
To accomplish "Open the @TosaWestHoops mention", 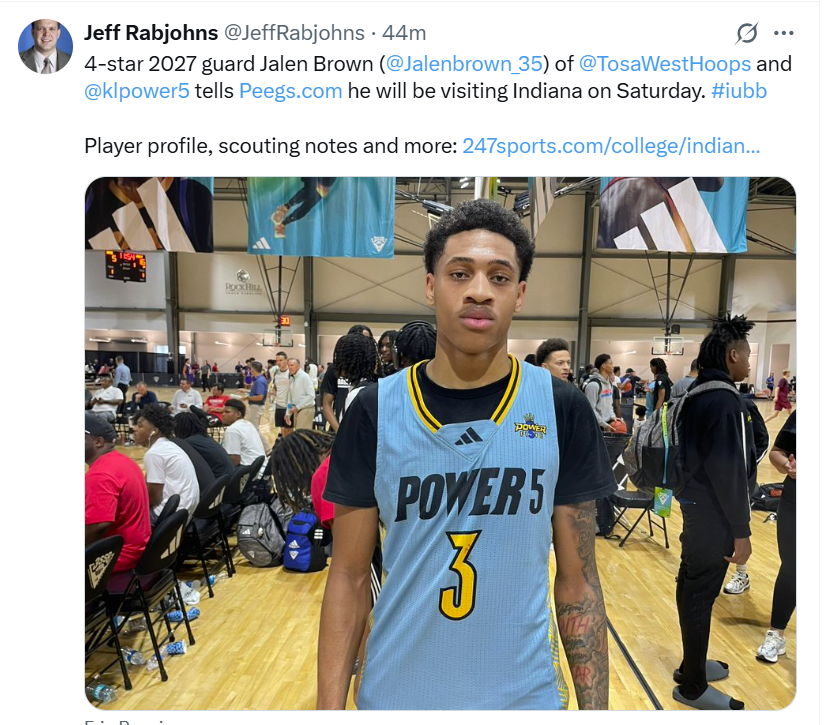I will click(x=665, y=64).
